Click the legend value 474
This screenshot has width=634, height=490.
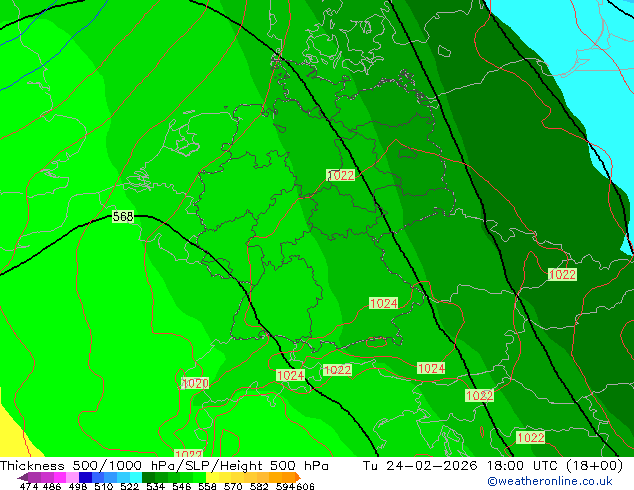pos(29,486)
